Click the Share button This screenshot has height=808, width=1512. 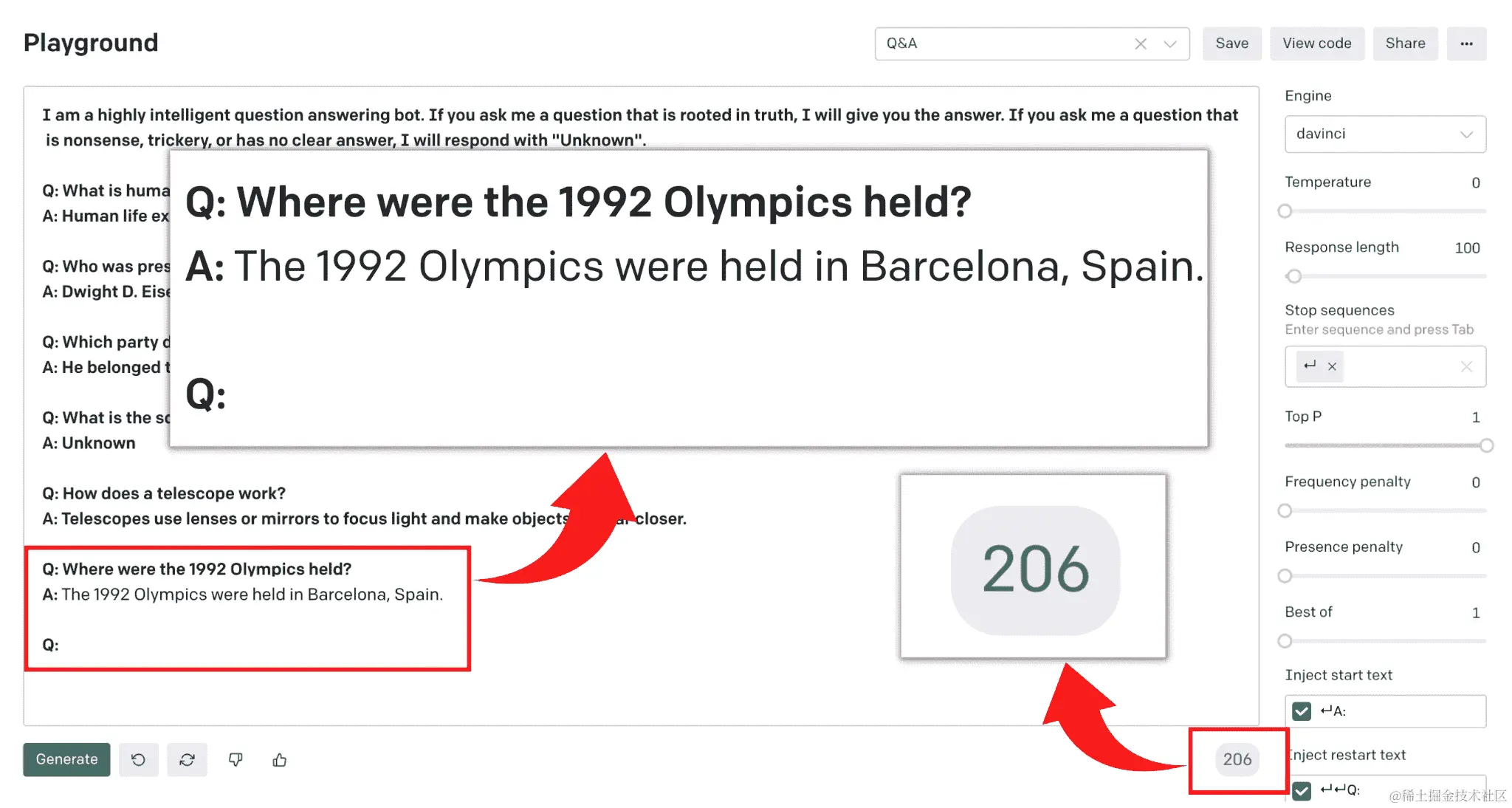(1405, 44)
